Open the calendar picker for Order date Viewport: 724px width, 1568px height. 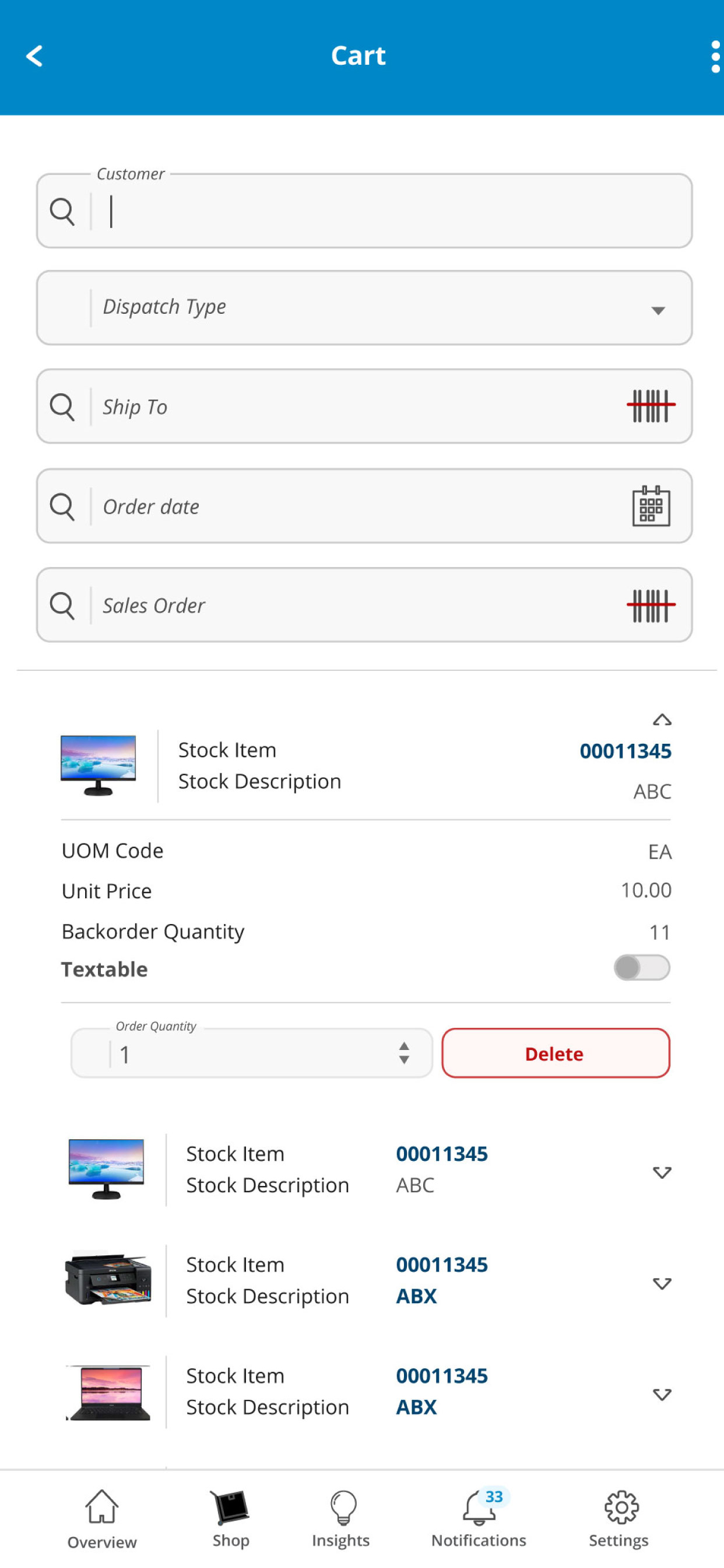click(x=651, y=506)
